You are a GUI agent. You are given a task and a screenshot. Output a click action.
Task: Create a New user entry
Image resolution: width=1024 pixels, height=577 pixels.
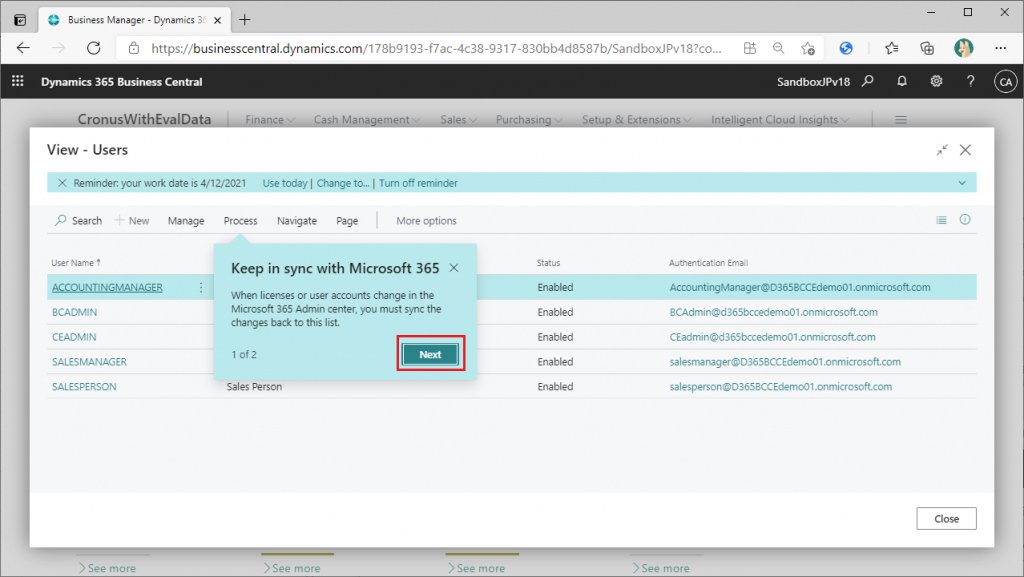132,221
